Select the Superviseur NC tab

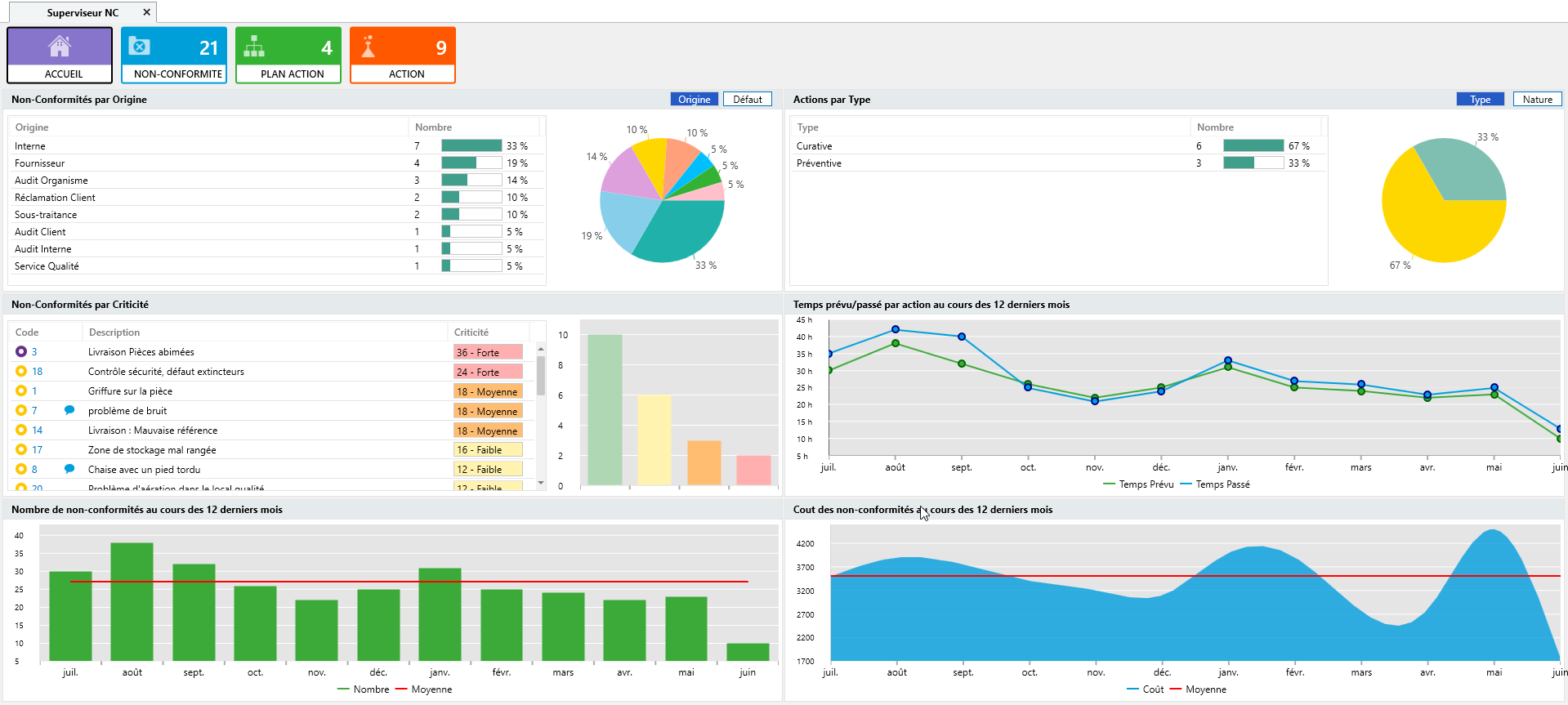(x=83, y=12)
